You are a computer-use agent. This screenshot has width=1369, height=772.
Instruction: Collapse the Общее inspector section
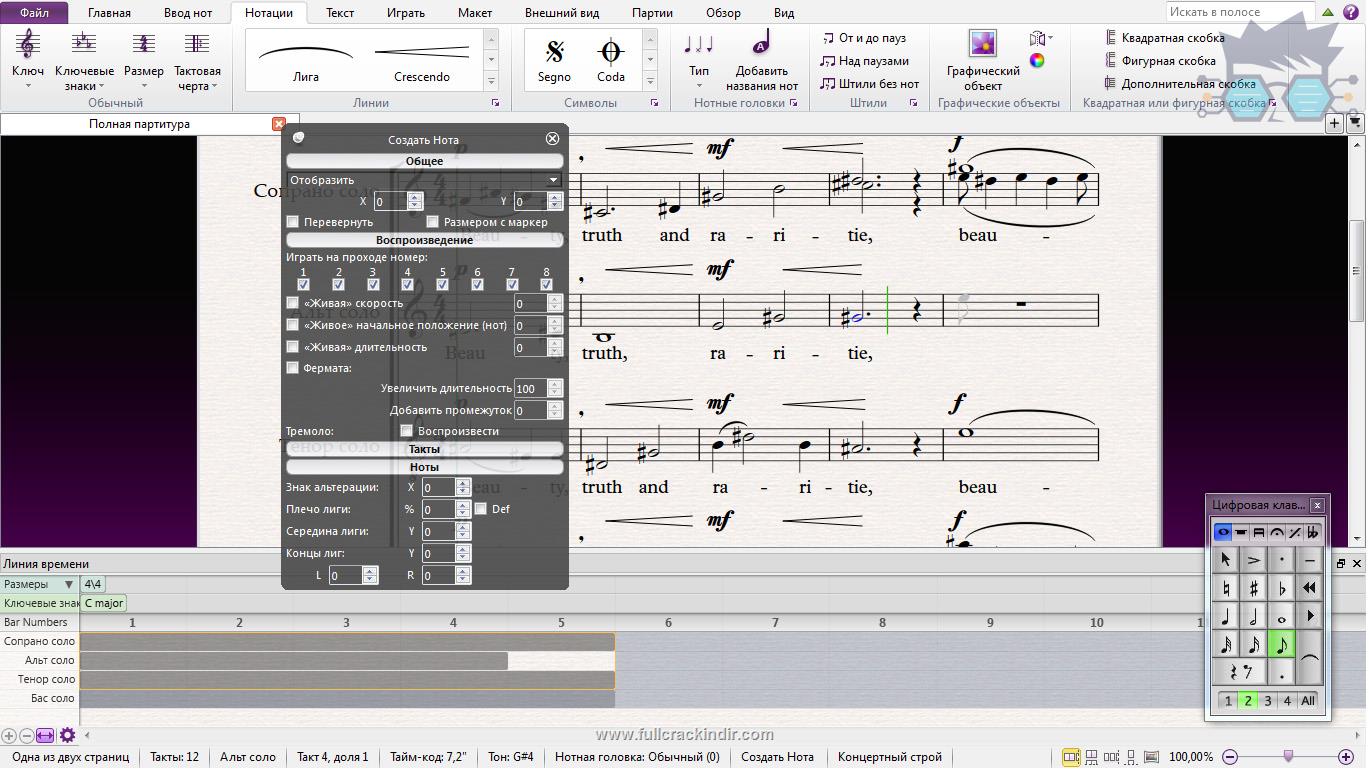(424, 161)
